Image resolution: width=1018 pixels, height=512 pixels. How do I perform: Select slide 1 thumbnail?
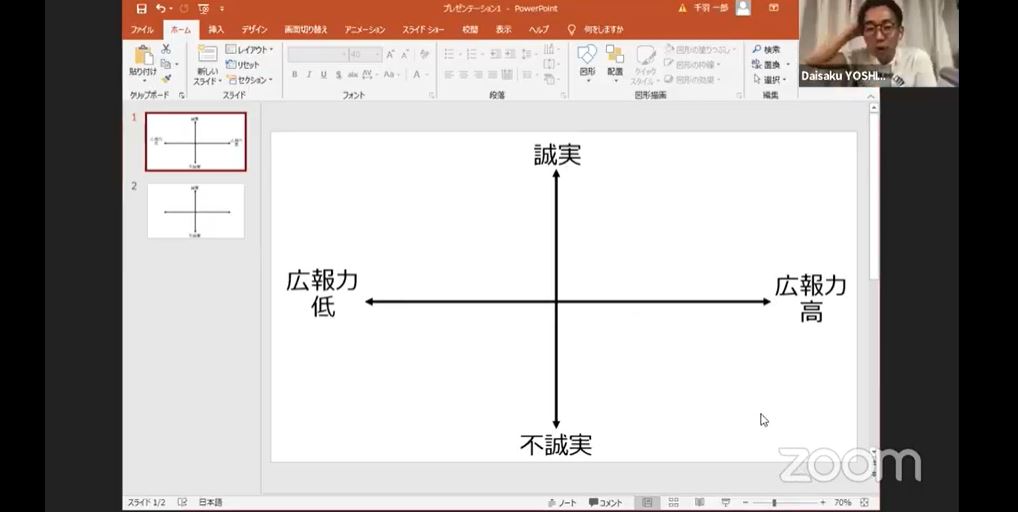(x=195, y=141)
